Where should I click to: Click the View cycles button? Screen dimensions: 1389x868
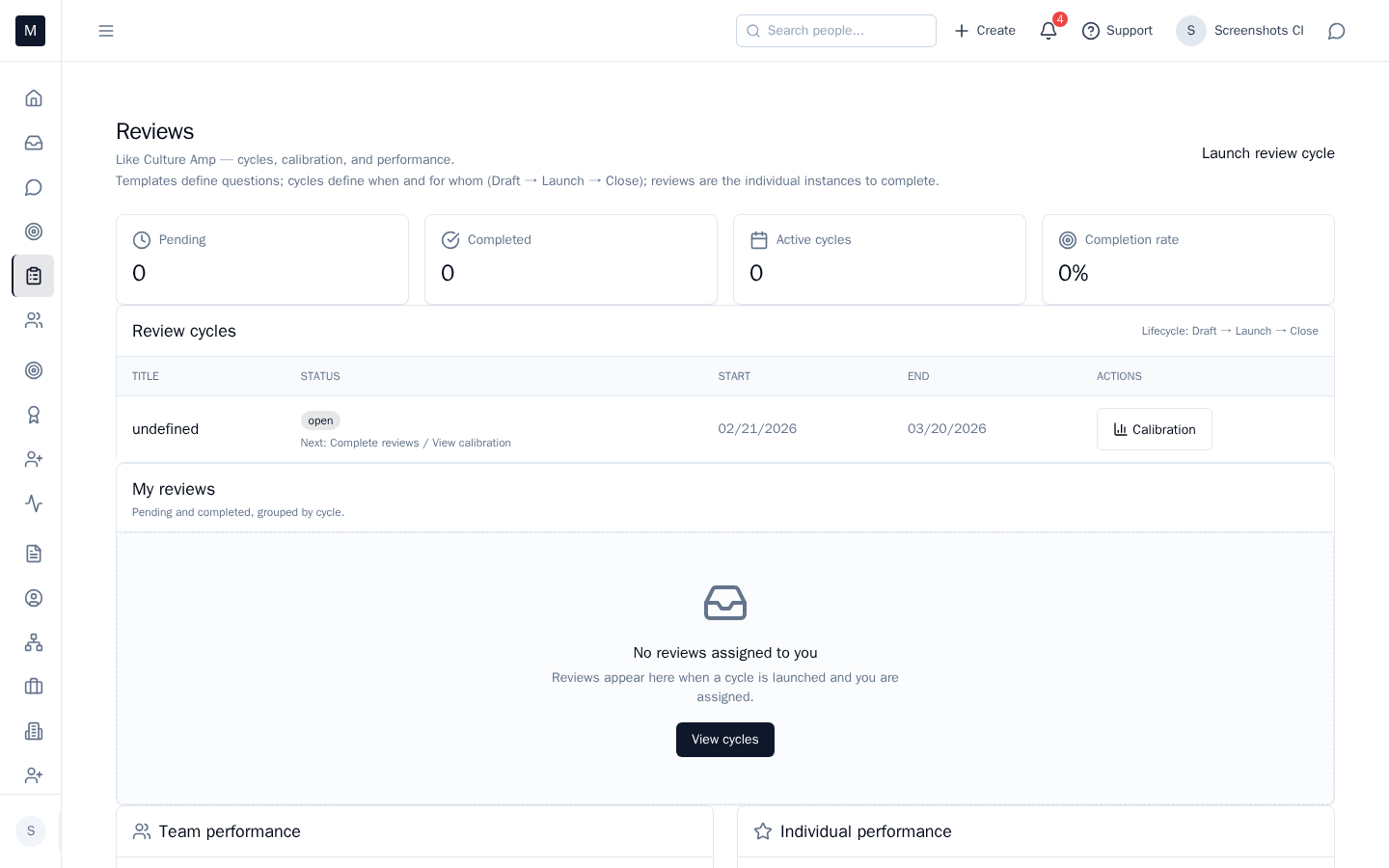[x=724, y=740]
